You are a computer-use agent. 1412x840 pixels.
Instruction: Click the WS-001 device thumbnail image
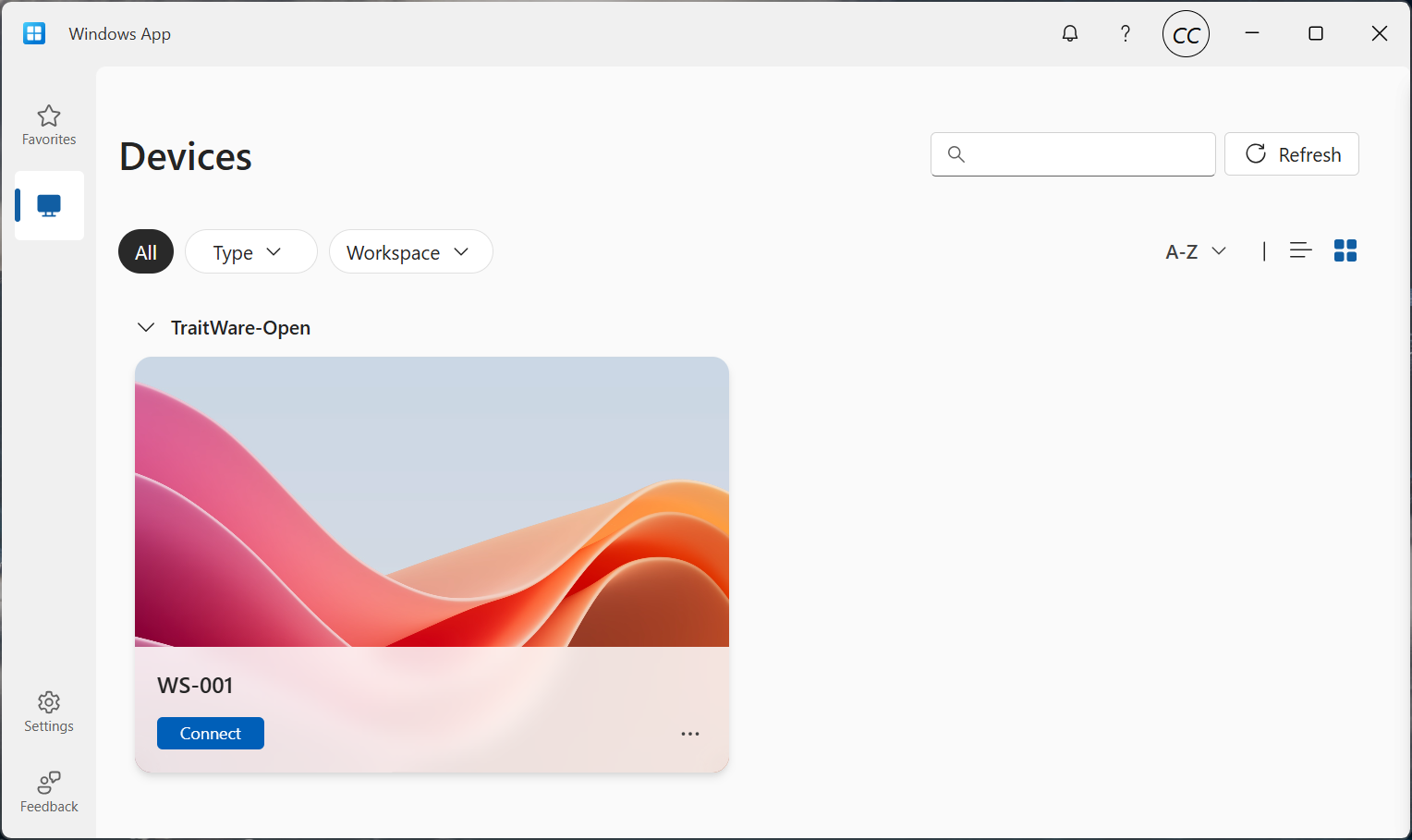tap(432, 502)
